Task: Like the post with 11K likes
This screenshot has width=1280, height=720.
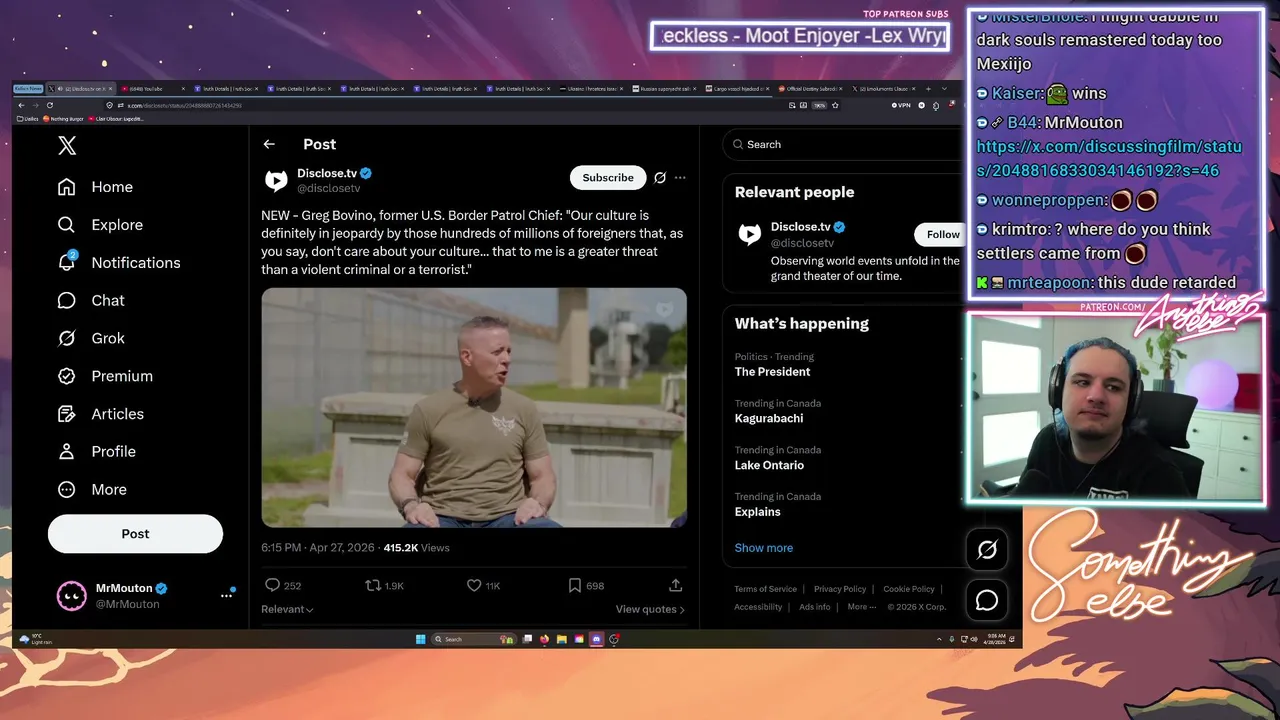Action: point(474,585)
